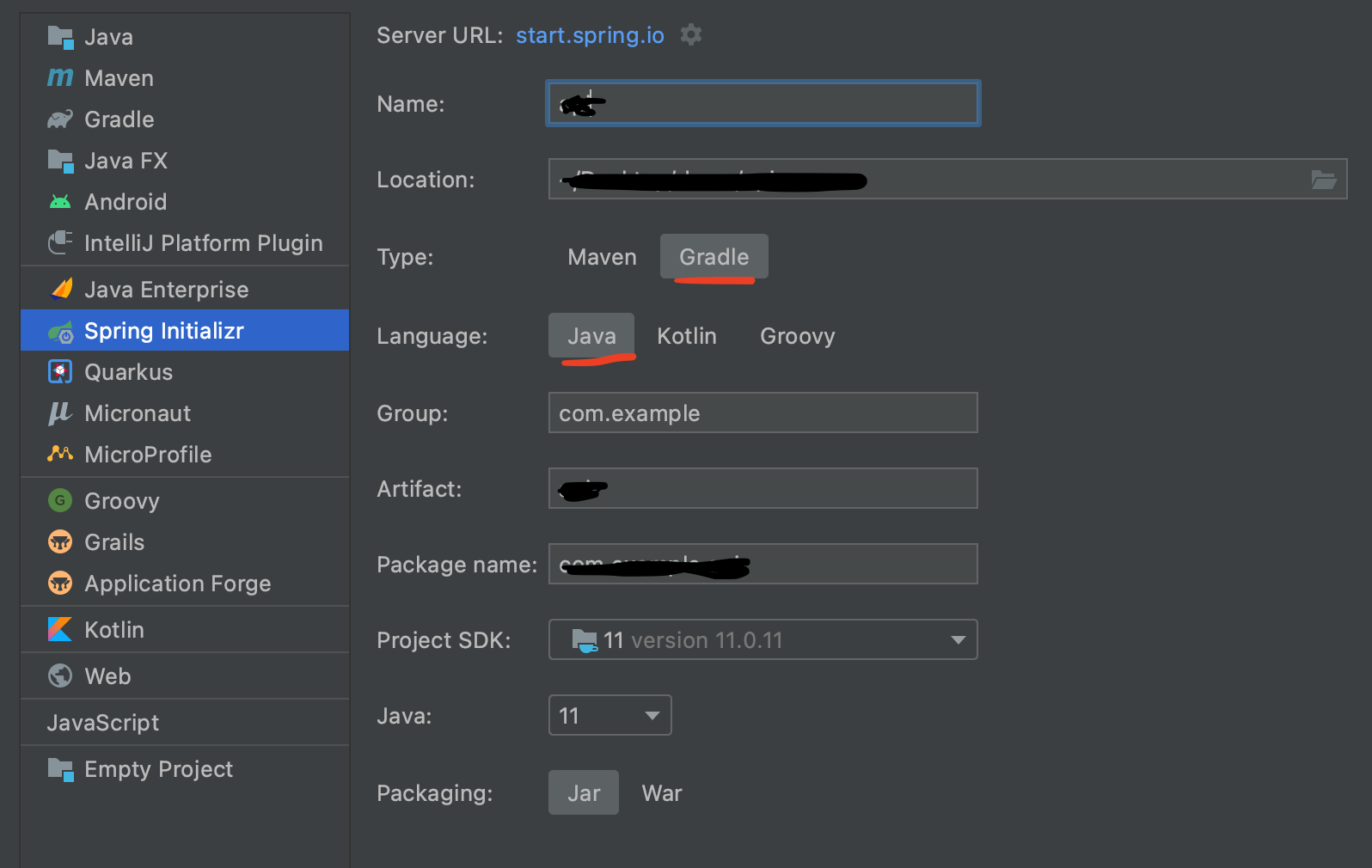Viewport: 1372px width, 868px height.
Task: Choose Groovy as language
Action: (x=798, y=336)
